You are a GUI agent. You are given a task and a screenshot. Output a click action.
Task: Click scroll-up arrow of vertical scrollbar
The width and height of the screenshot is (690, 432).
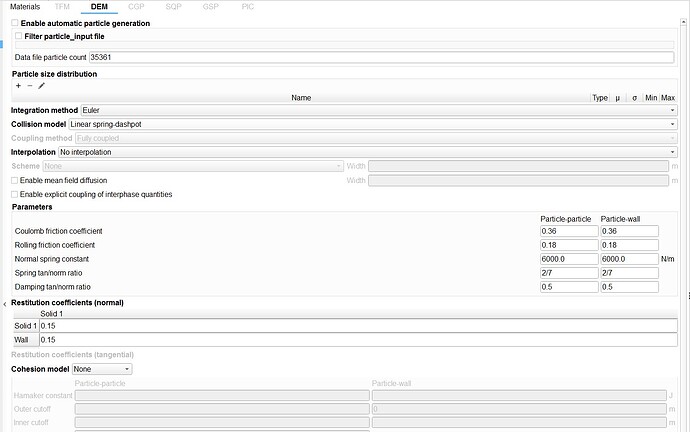pos(683,22)
